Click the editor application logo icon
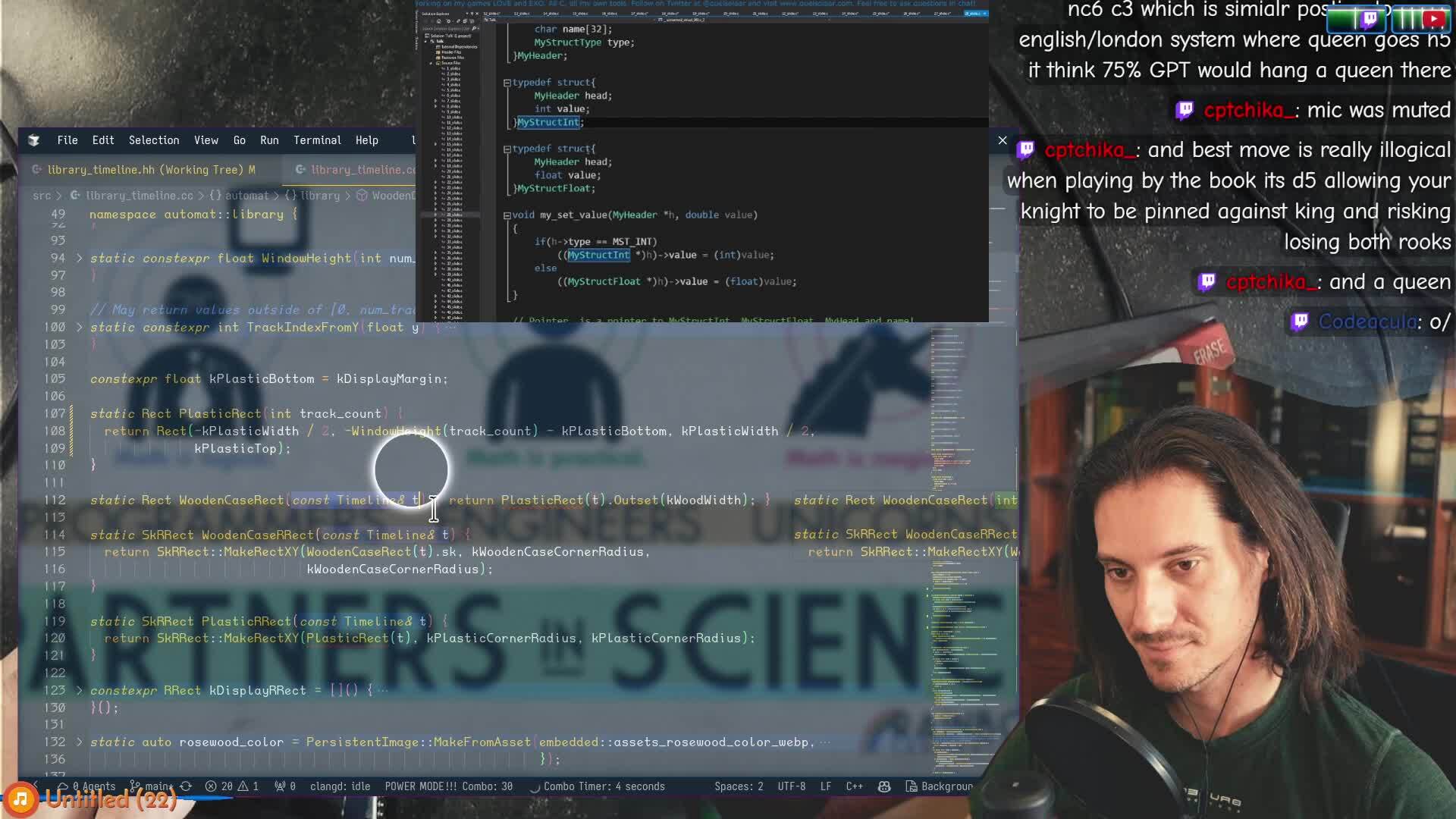The height and width of the screenshot is (819, 1456). click(x=33, y=140)
